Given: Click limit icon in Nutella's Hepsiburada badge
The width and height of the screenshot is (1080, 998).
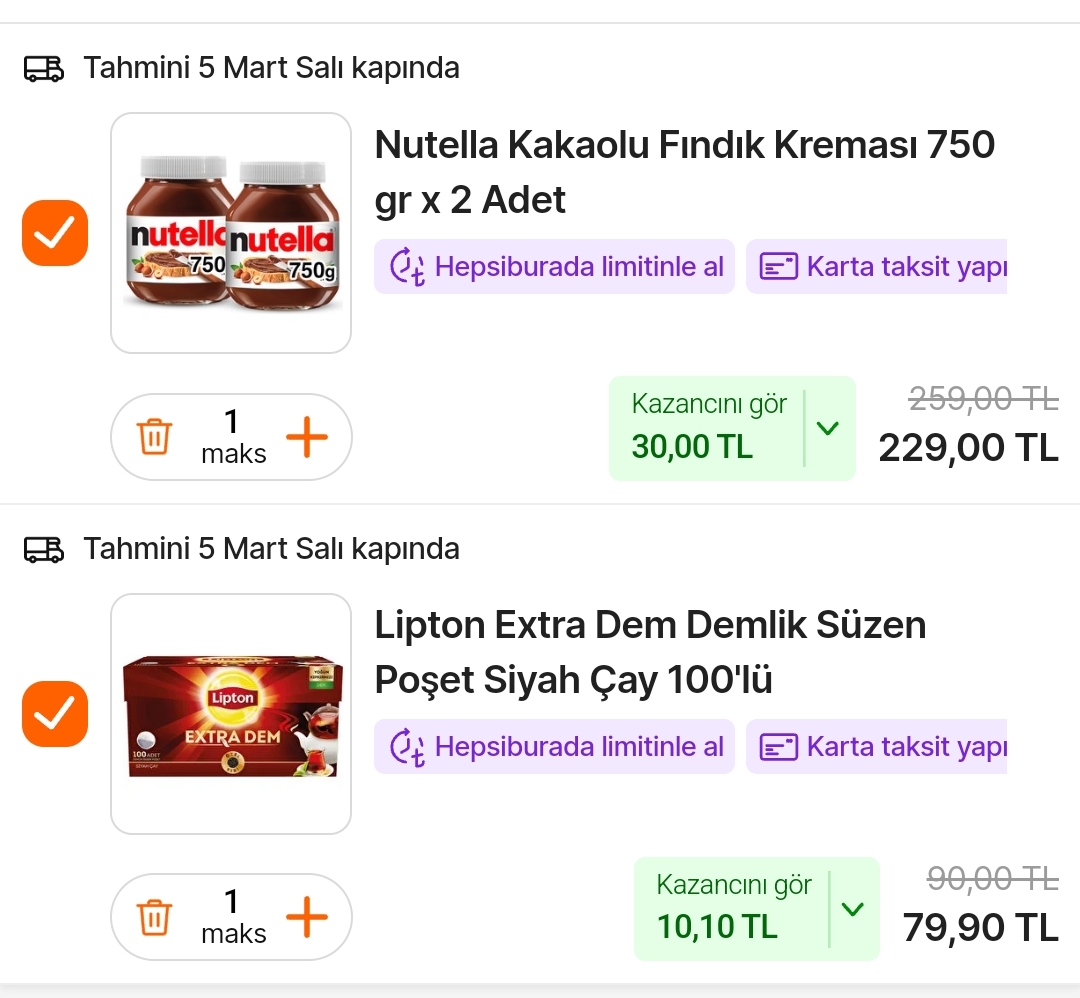Looking at the screenshot, I should pos(407,267).
